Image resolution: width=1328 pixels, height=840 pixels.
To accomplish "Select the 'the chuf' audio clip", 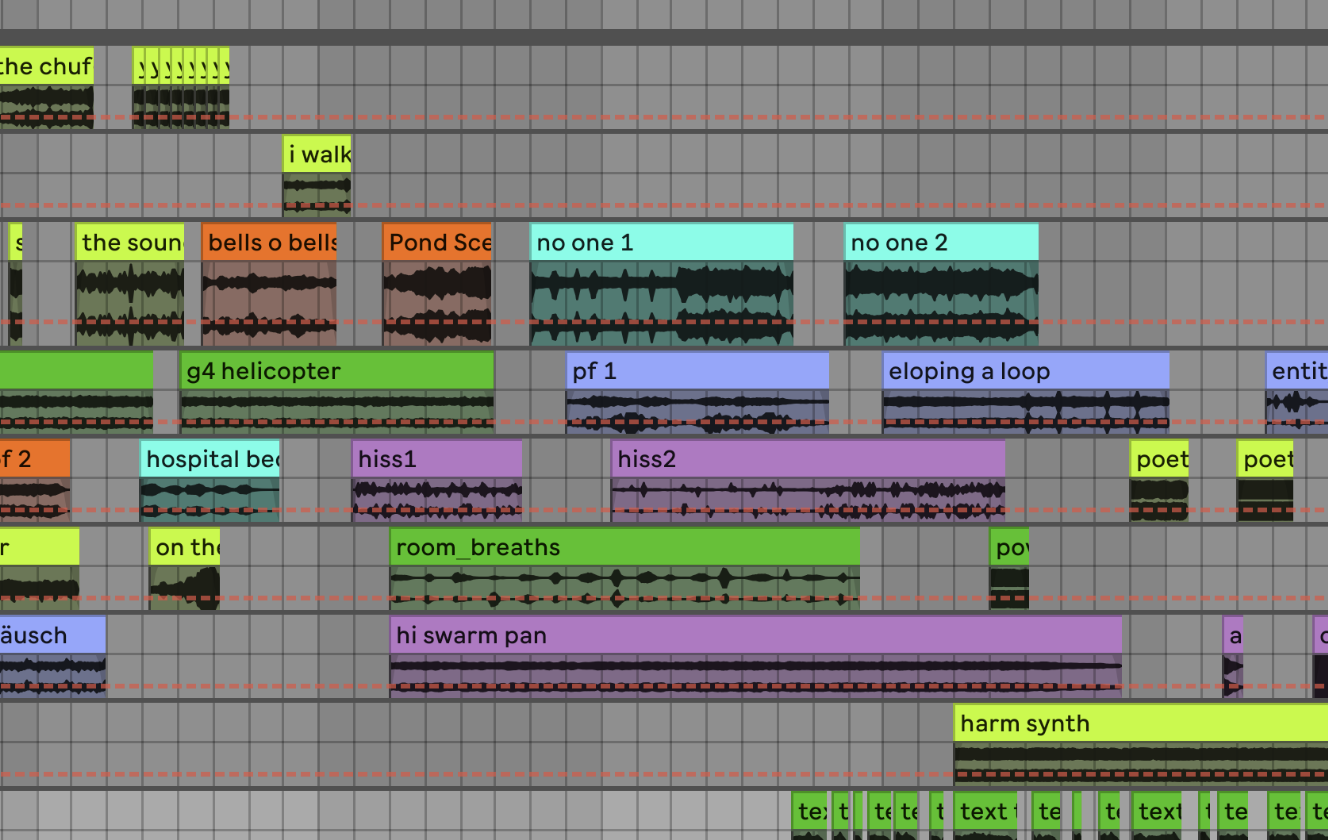I will 46,67.
